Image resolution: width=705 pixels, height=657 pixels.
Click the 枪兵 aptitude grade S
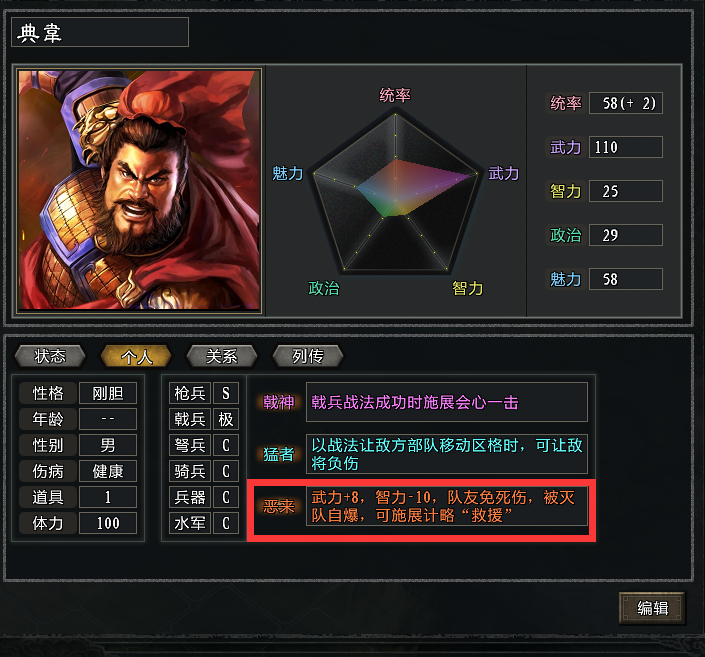[226, 393]
